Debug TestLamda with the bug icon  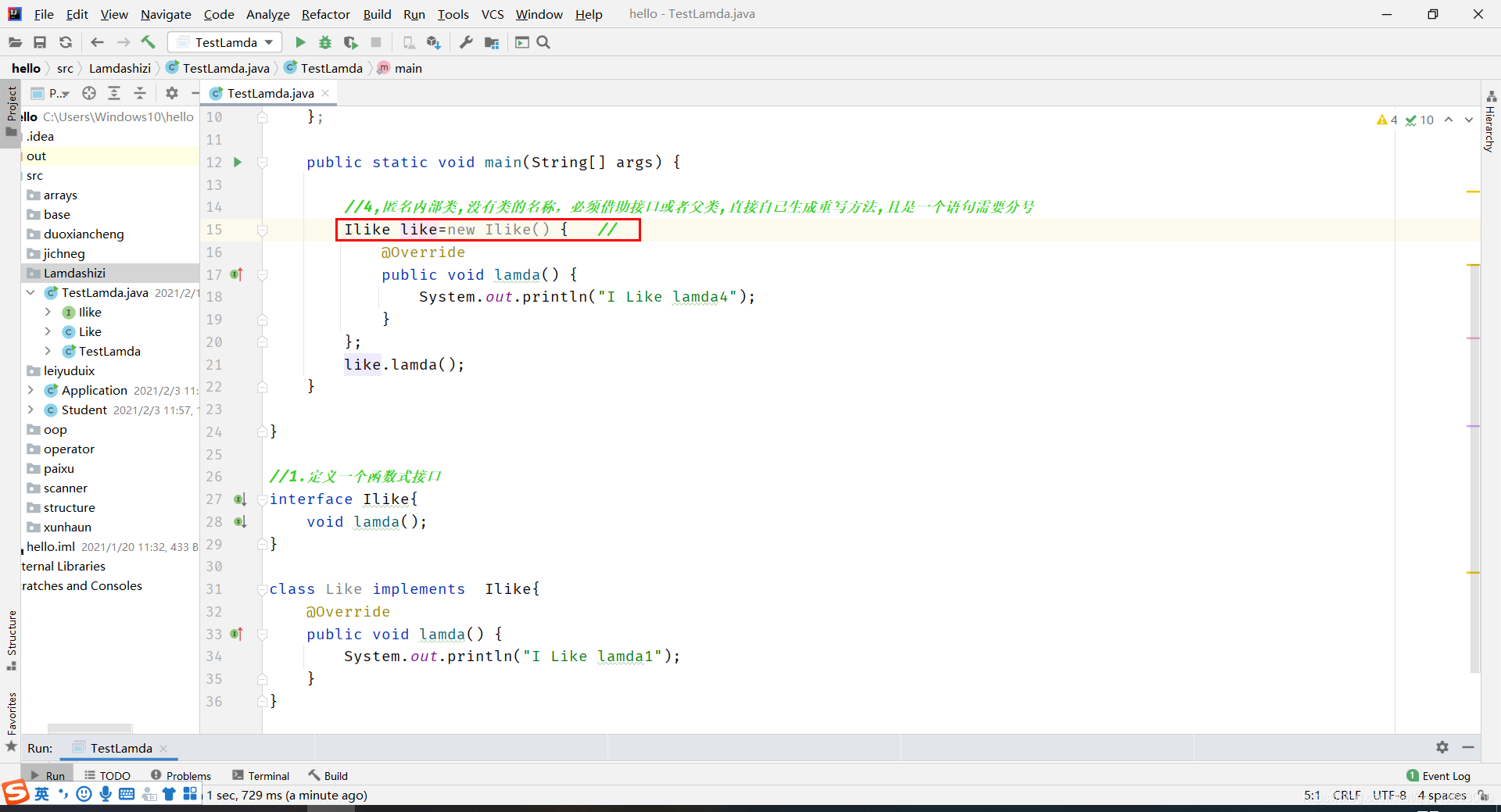coord(325,42)
